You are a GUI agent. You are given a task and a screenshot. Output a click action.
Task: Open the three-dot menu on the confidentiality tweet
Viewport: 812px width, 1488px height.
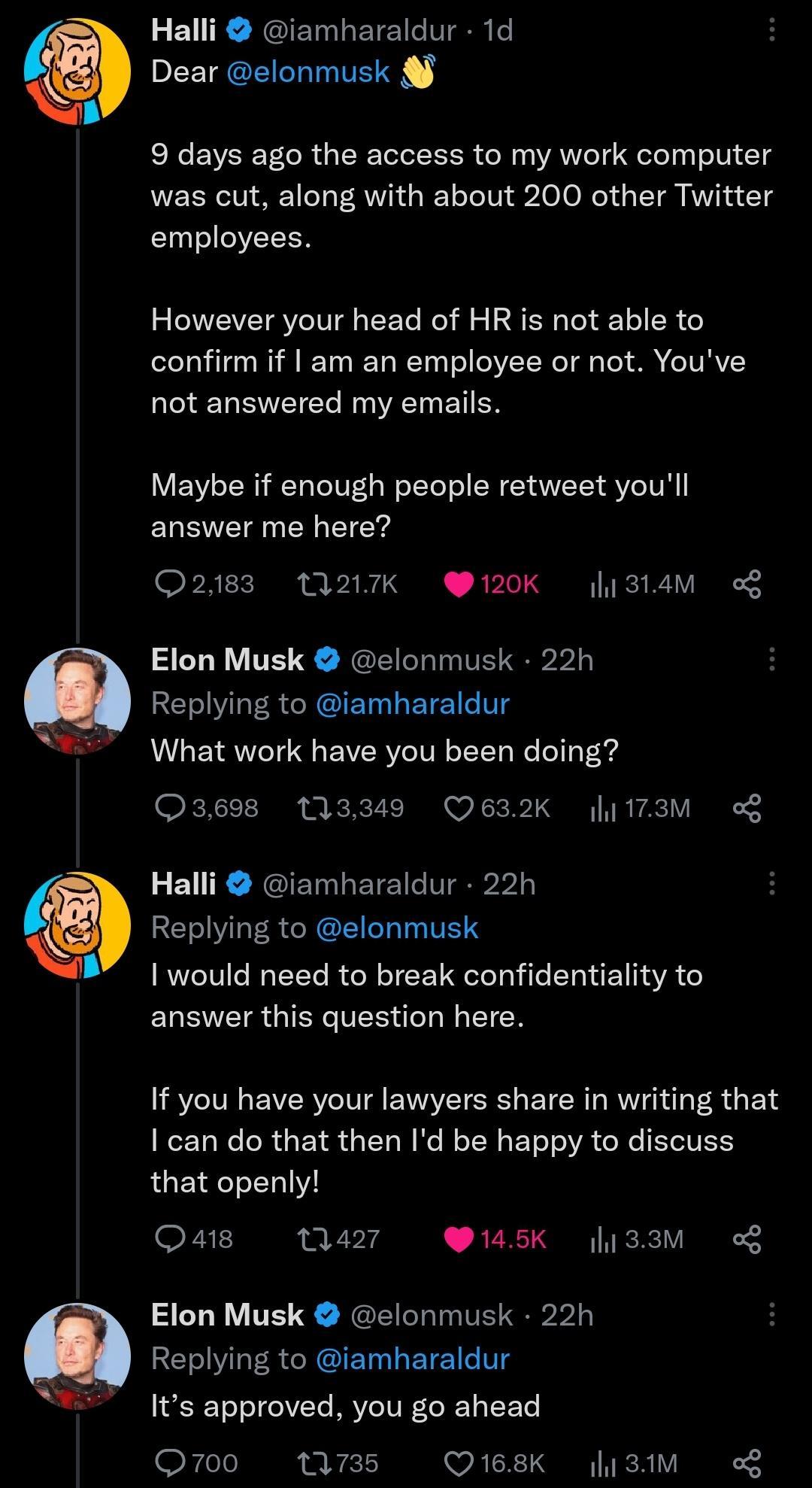point(771,885)
